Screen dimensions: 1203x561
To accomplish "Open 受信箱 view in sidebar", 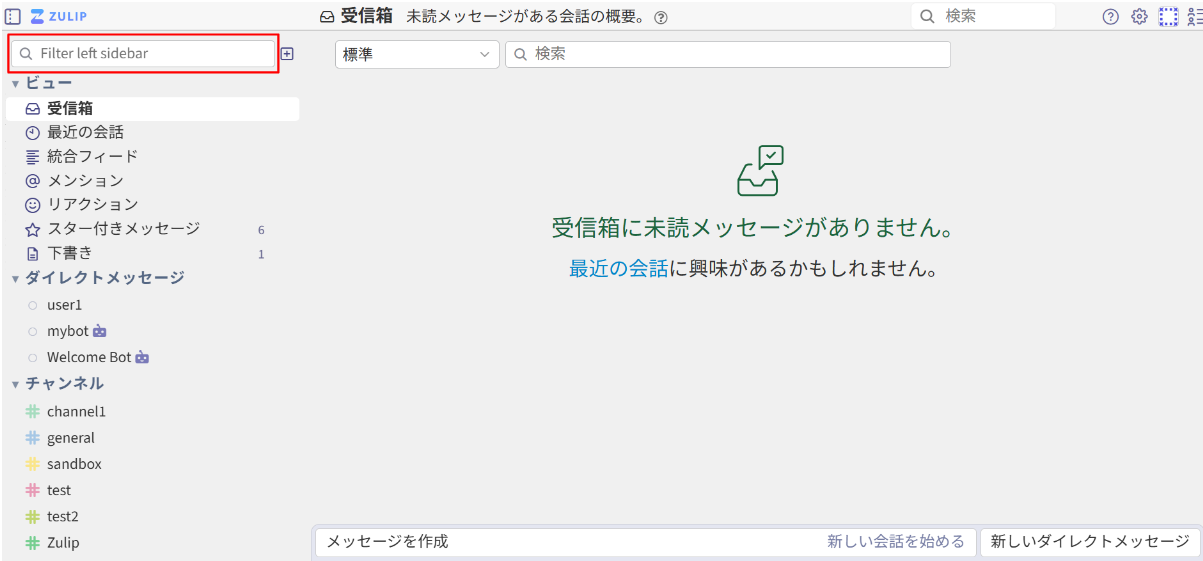I will [x=152, y=109].
